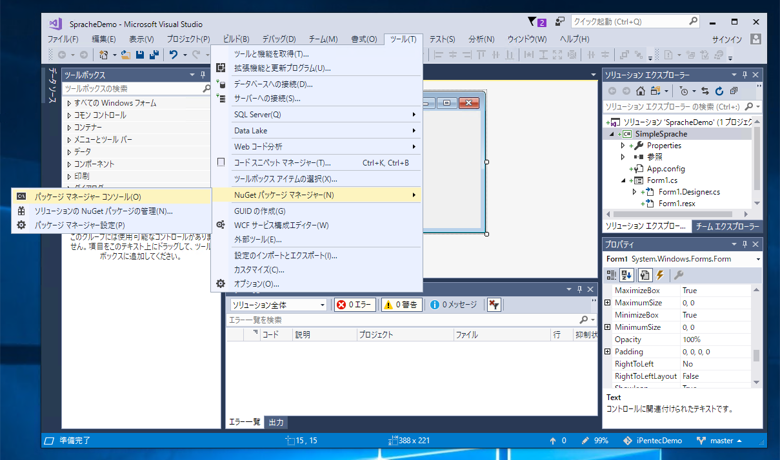Open Package Manager settings entry
The image size is (780, 460).
tap(111, 225)
